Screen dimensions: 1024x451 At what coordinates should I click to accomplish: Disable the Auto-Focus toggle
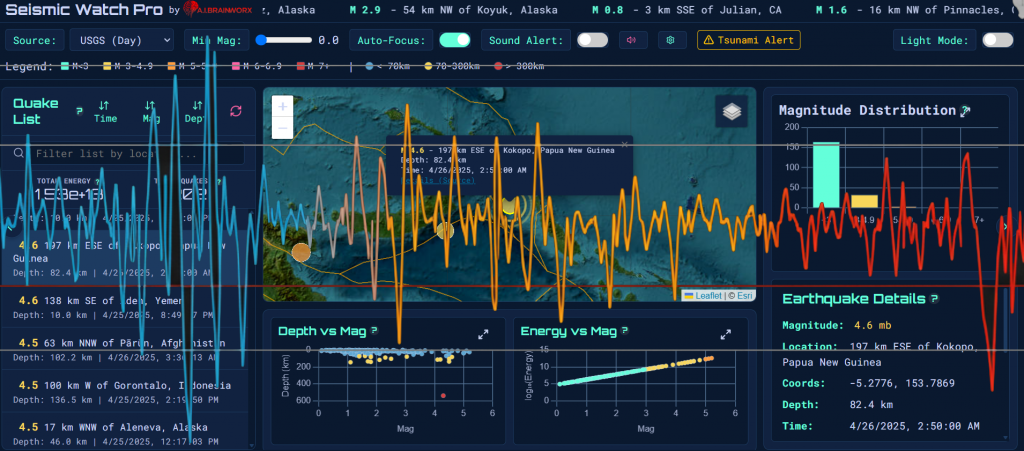tap(455, 41)
